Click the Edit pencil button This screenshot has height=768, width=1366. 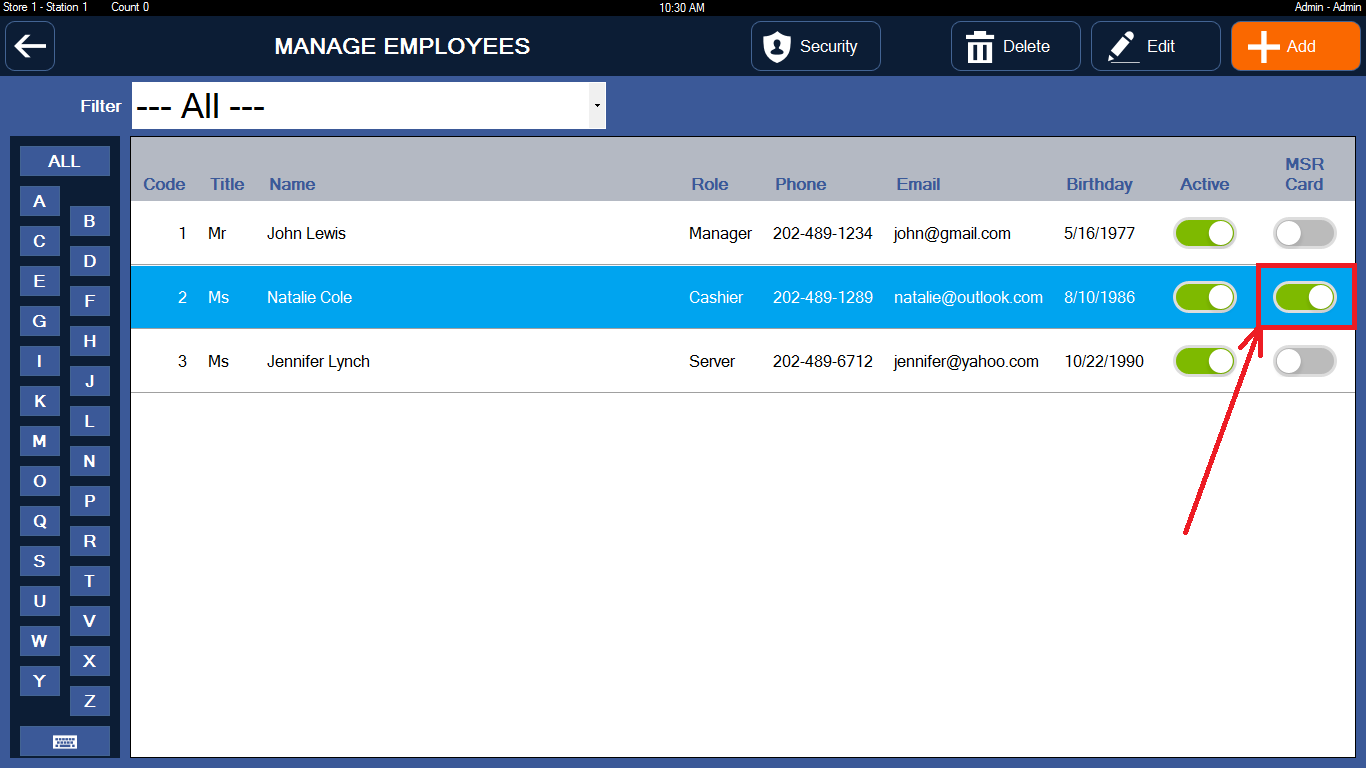point(1155,46)
